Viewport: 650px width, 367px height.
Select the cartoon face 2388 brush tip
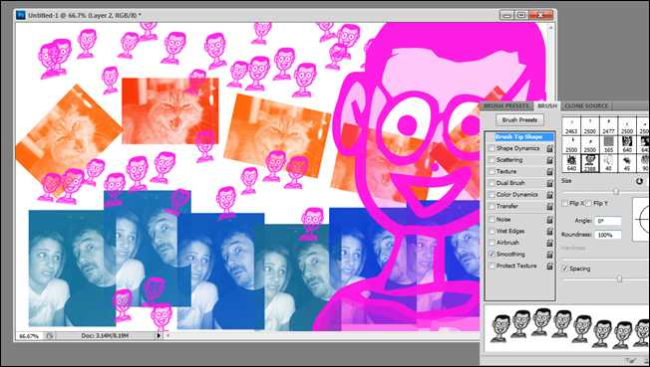pyautogui.click(x=590, y=163)
